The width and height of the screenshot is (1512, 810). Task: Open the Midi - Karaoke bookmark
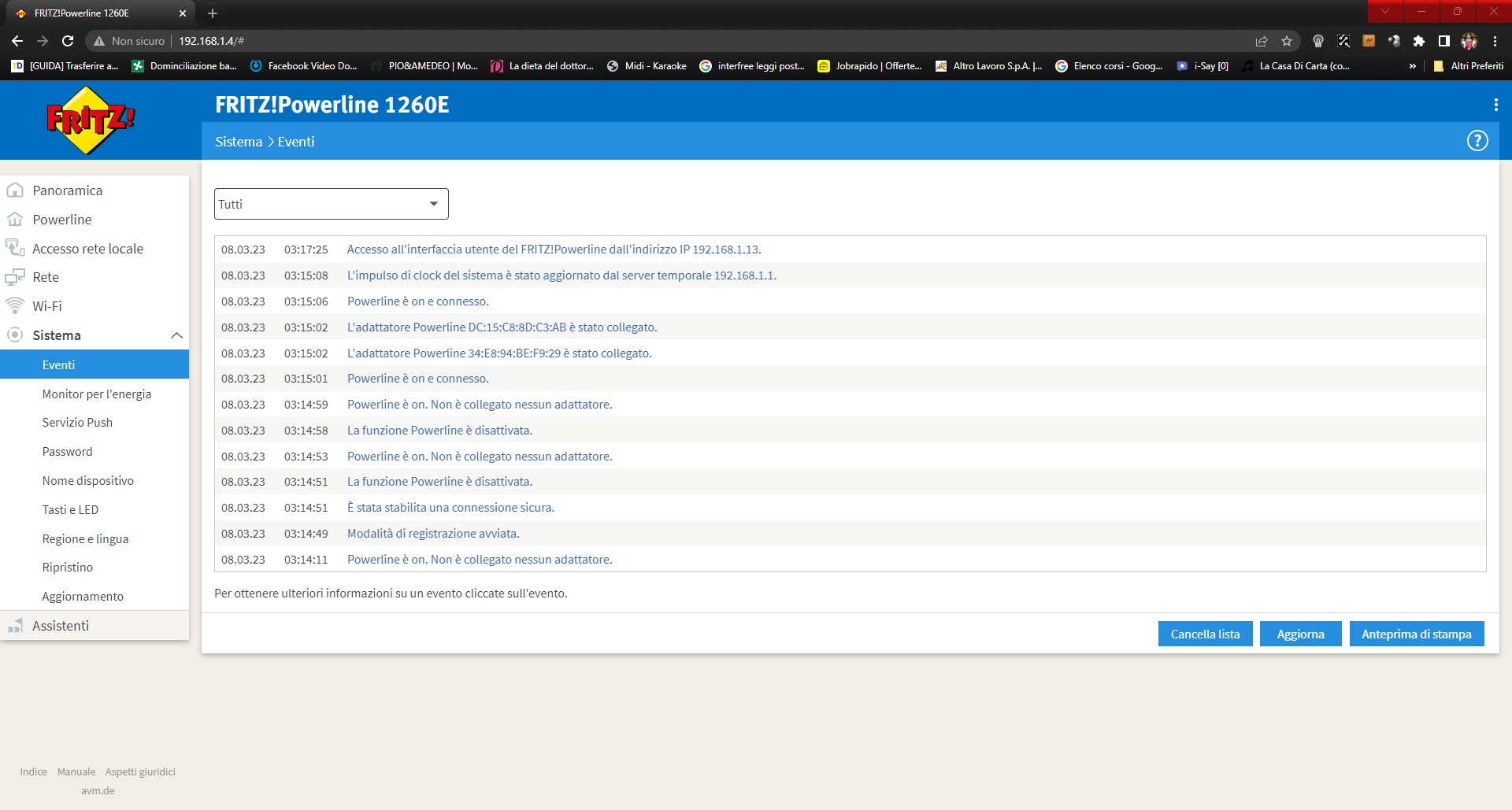tap(647, 66)
